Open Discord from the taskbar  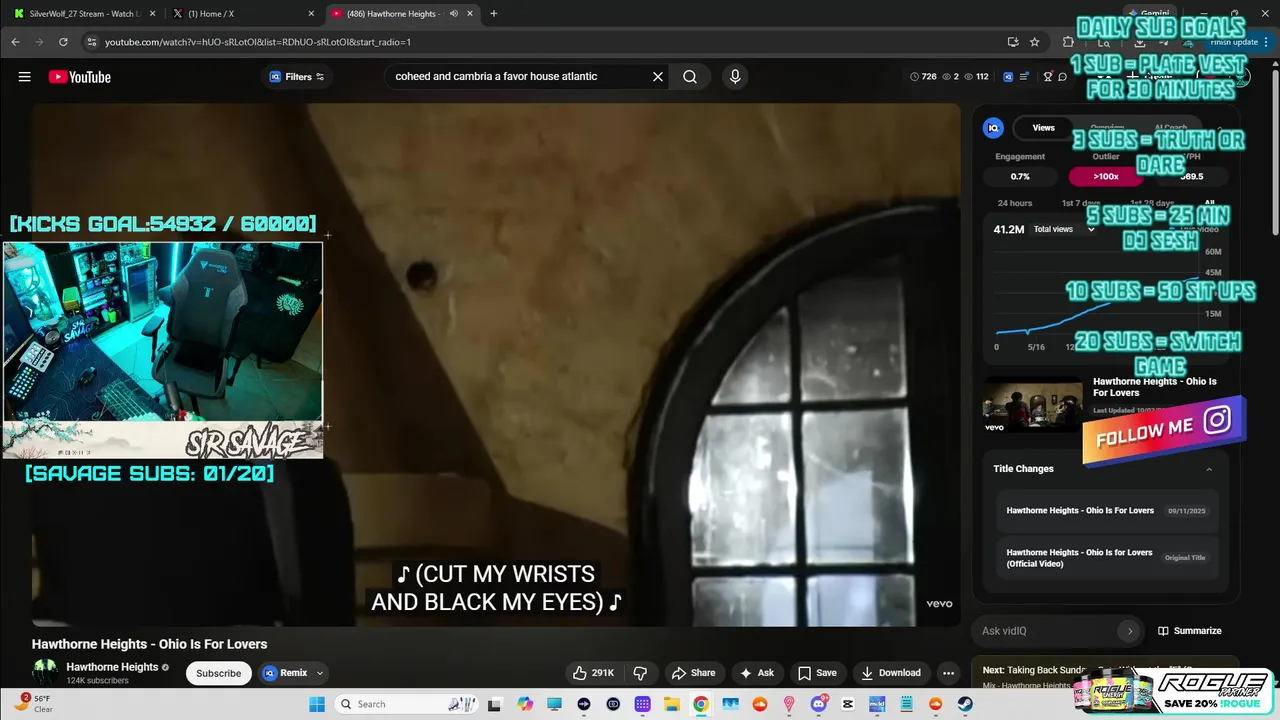click(x=819, y=704)
